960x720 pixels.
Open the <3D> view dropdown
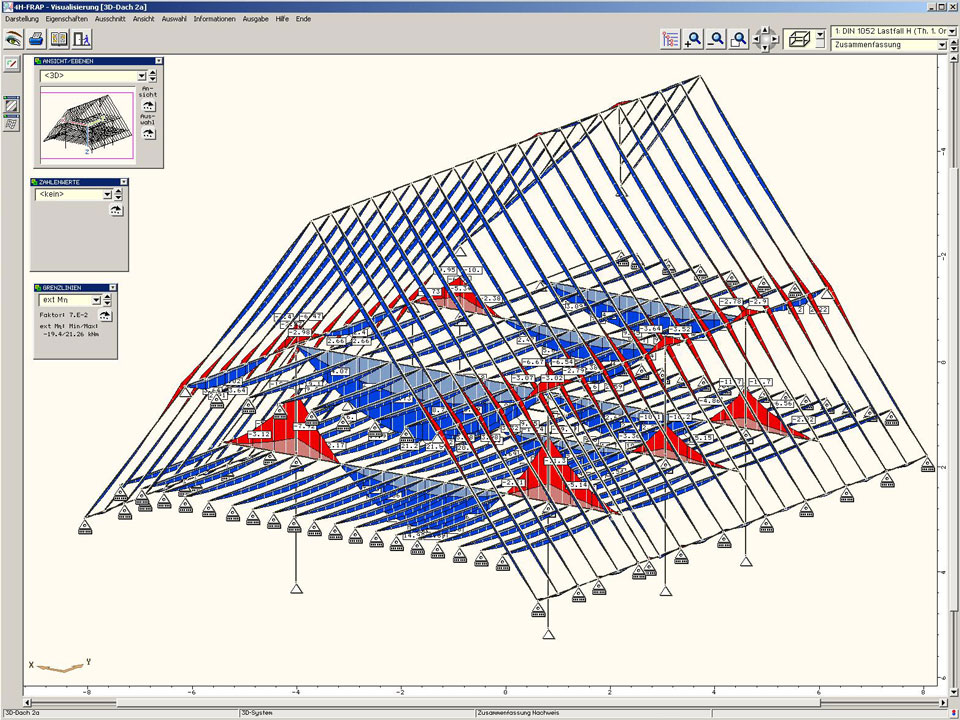pyautogui.click(x=141, y=76)
